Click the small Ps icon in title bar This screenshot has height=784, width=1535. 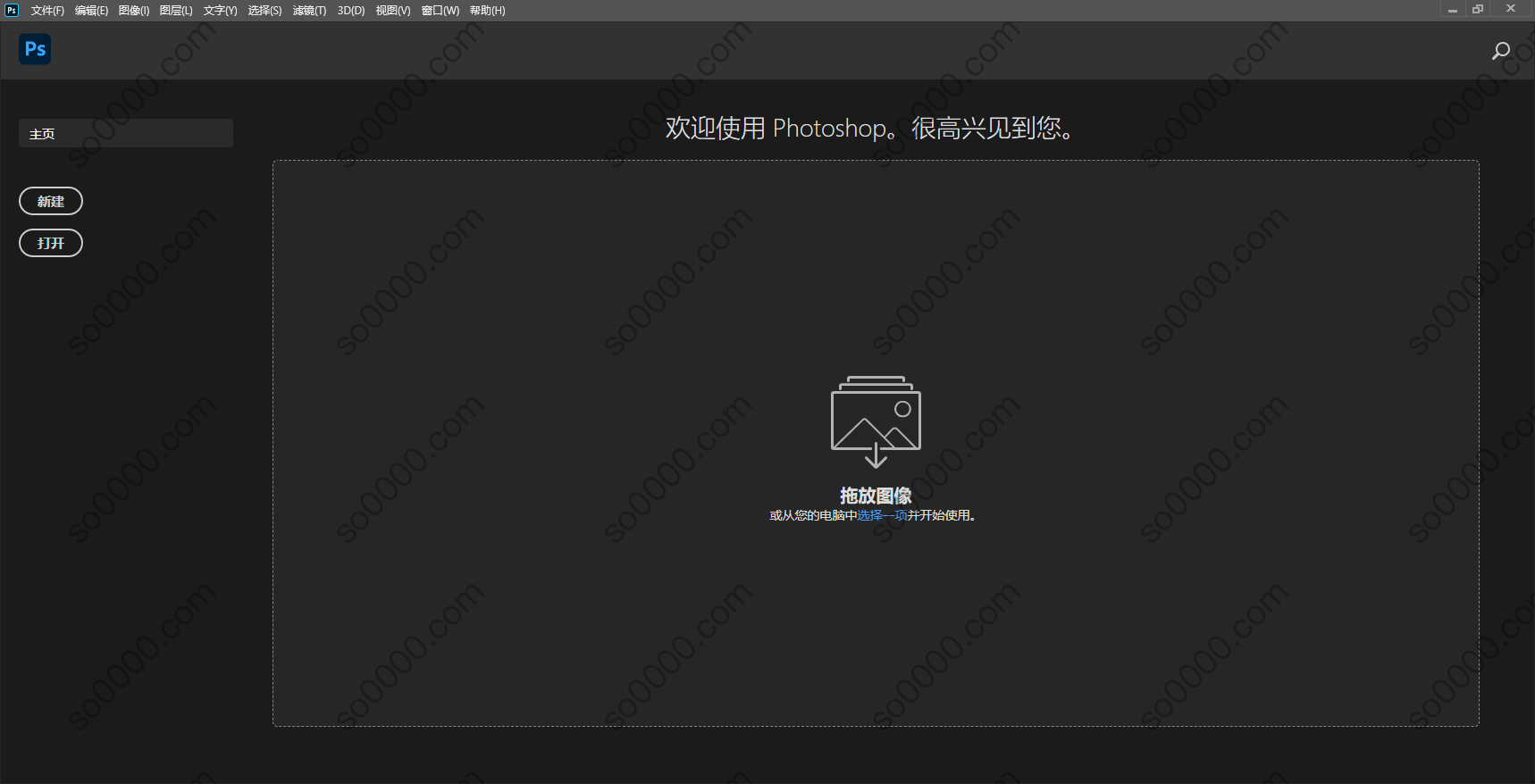pos(12,11)
